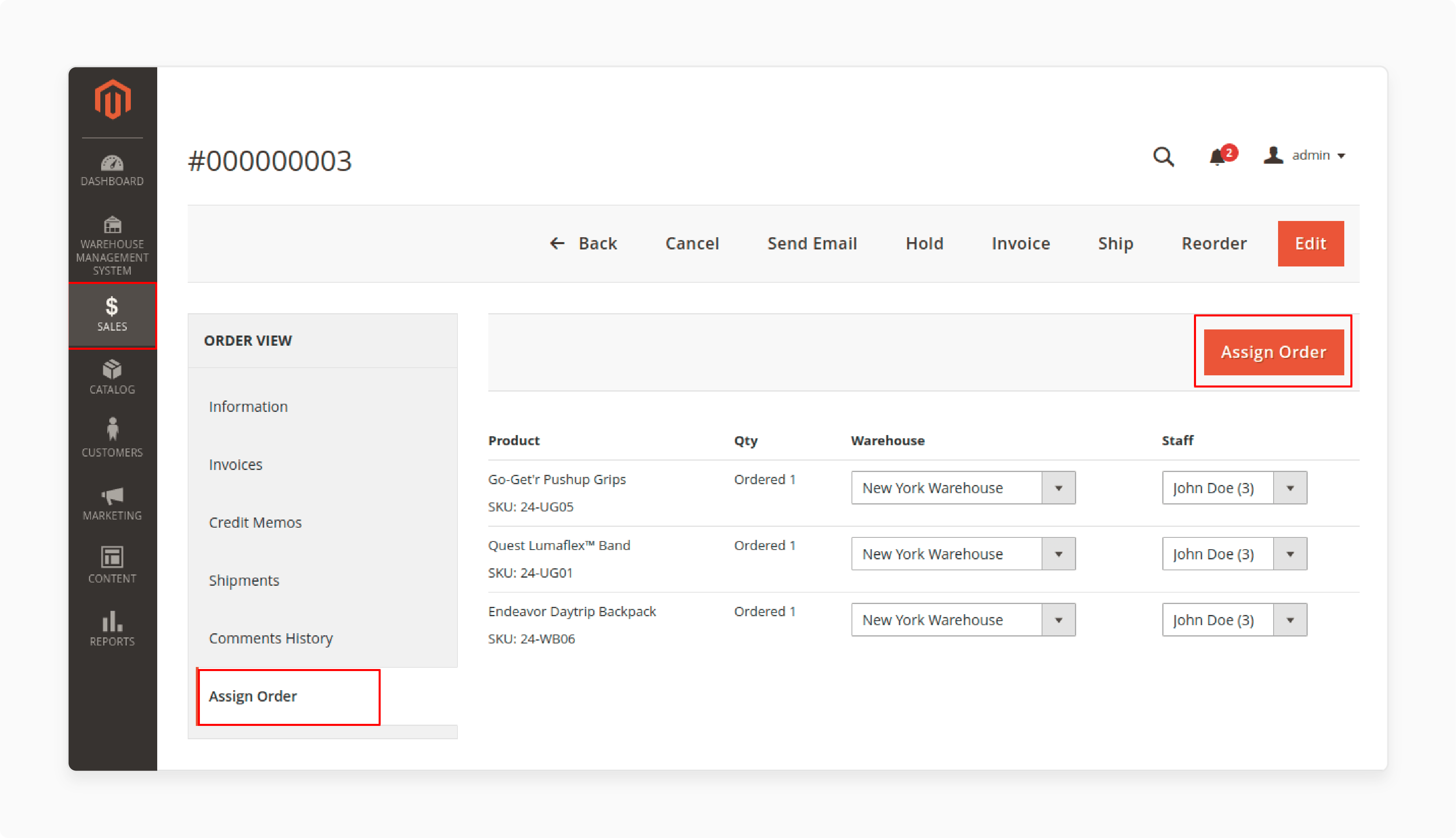Click the Send Email button
Image resolution: width=1456 pixels, height=838 pixels.
812,243
